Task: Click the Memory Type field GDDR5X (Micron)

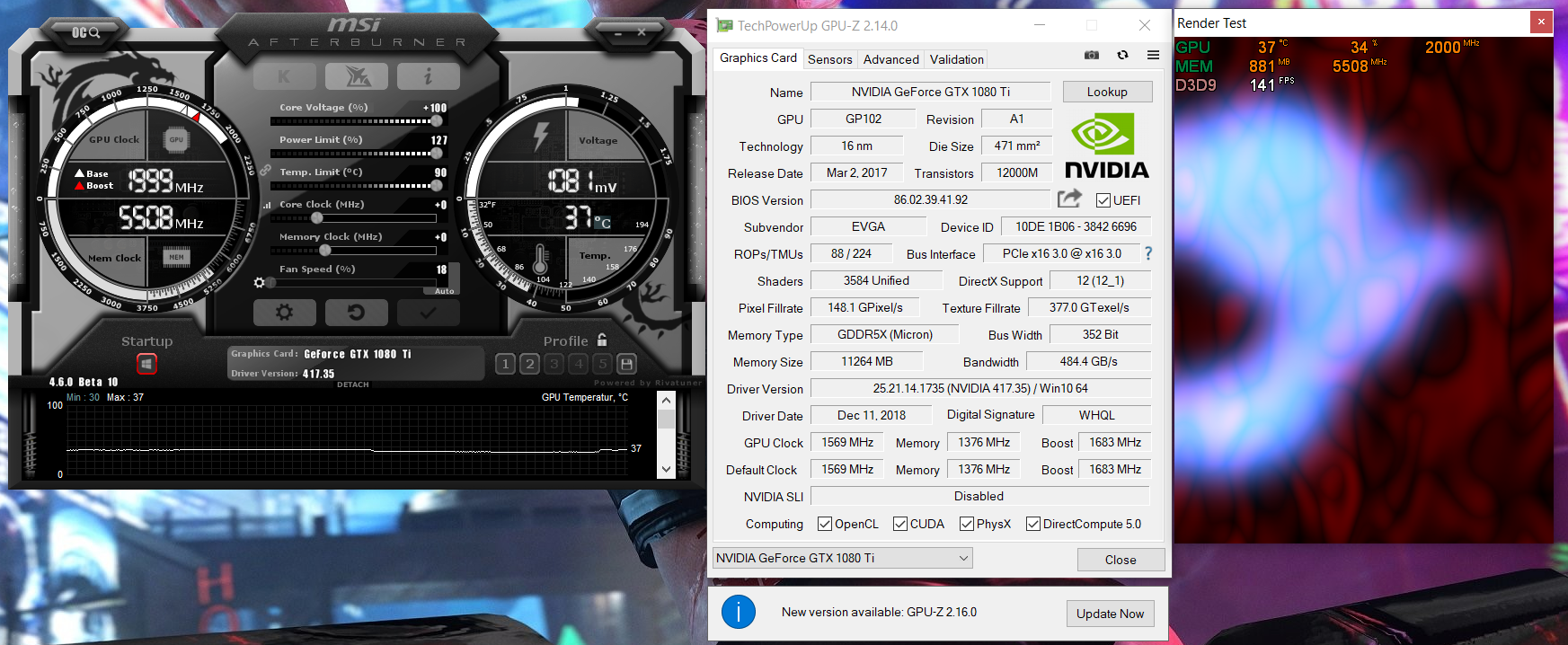Action: (x=885, y=334)
